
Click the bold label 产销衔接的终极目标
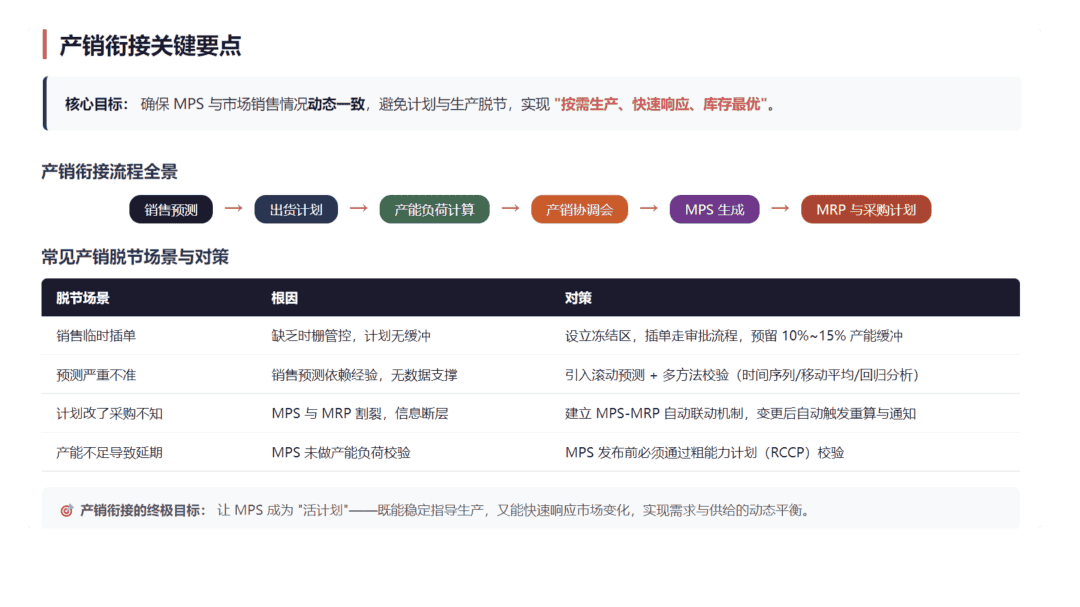tap(142, 511)
